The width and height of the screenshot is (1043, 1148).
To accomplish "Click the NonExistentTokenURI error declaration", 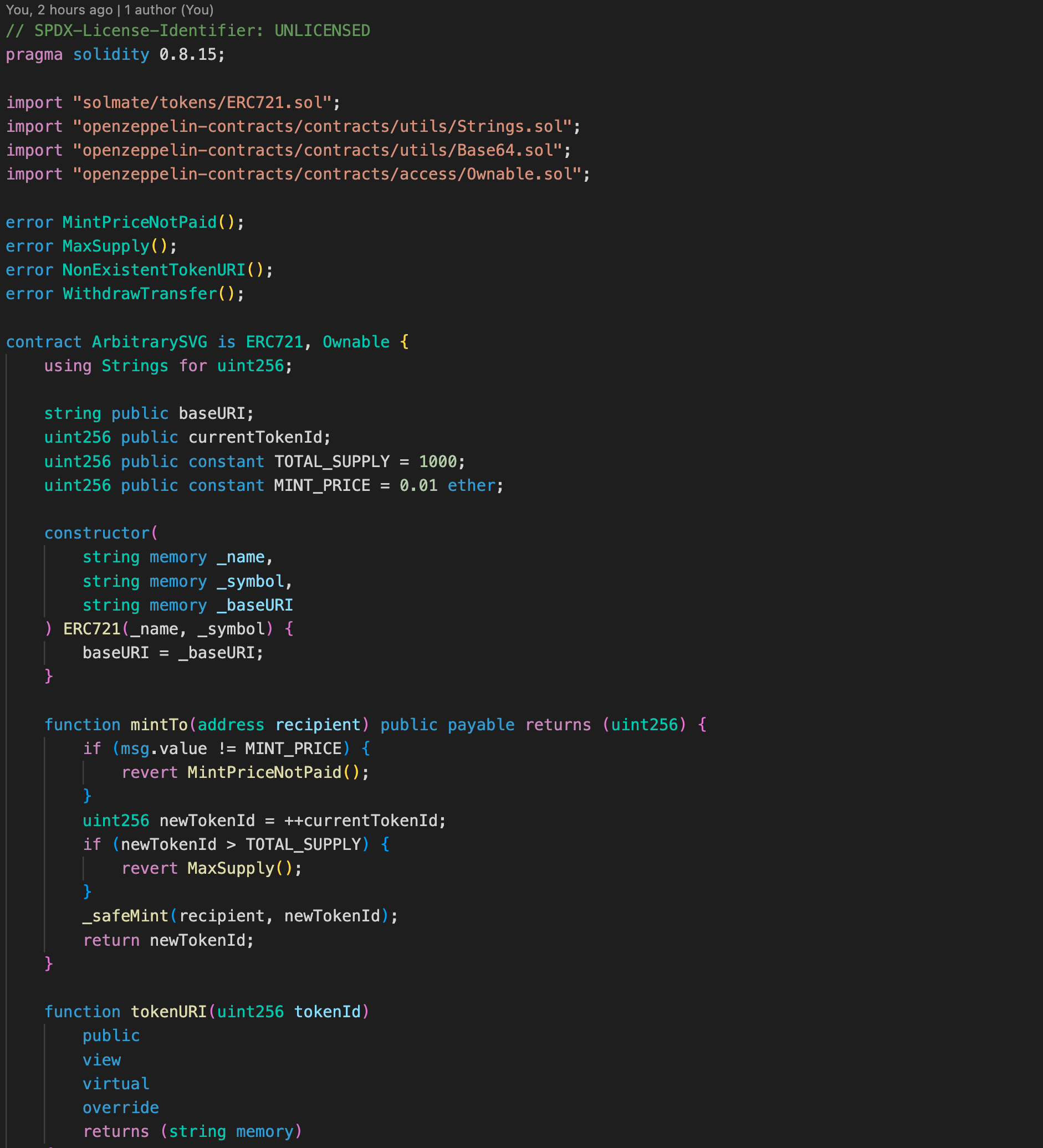I will tap(154, 270).
